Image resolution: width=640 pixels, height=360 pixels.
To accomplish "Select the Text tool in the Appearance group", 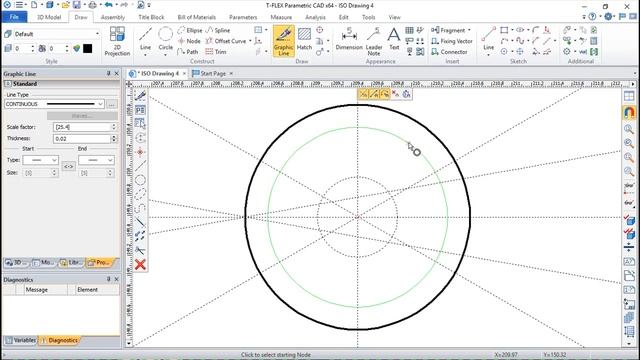I will click(x=394, y=39).
